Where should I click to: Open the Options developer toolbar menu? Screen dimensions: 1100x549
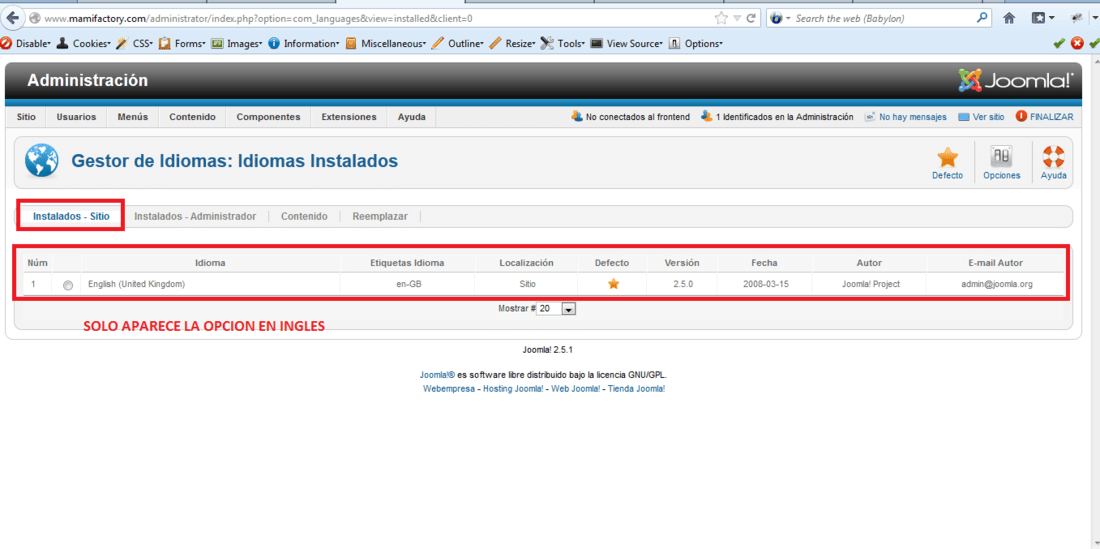tap(696, 43)
